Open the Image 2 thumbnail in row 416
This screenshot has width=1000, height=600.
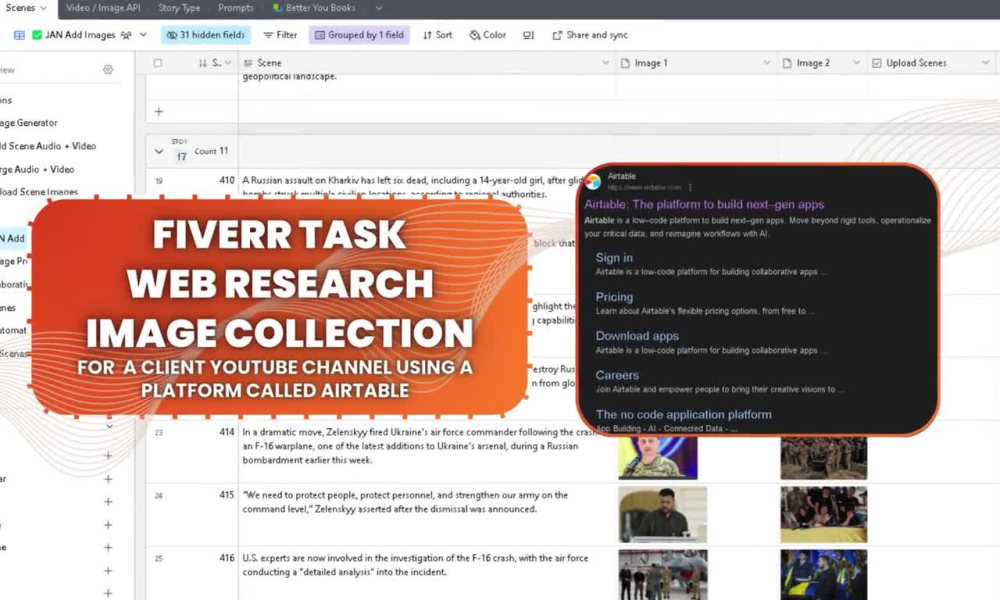(823, 574)
